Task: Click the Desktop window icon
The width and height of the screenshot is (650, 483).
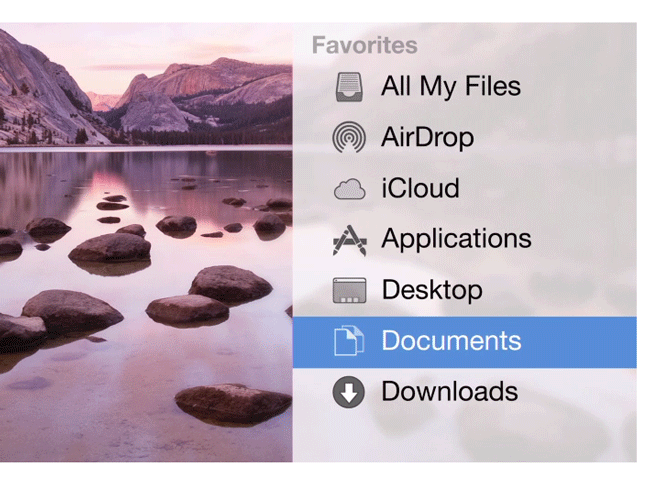Action: 349,290
